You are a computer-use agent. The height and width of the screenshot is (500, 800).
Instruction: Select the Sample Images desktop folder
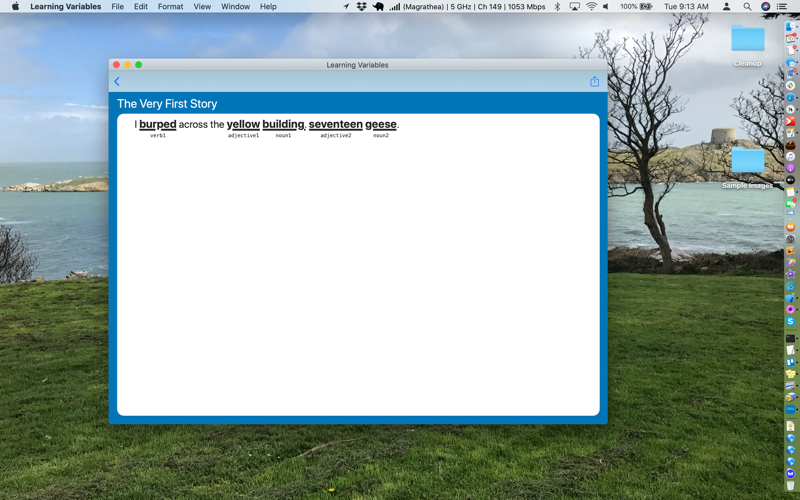coord(747,167)
